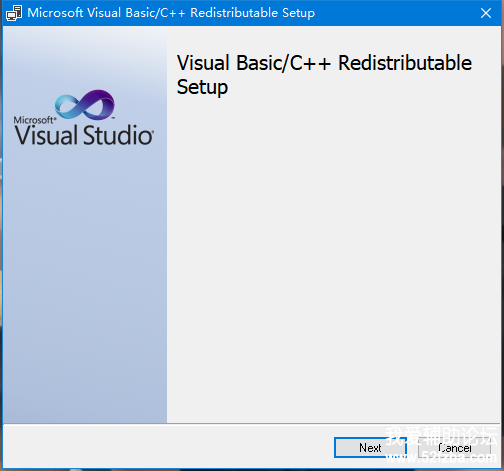Click the word "Microsoft" in the window title
The width and height of the screenshot is (504, 471).
55,13
